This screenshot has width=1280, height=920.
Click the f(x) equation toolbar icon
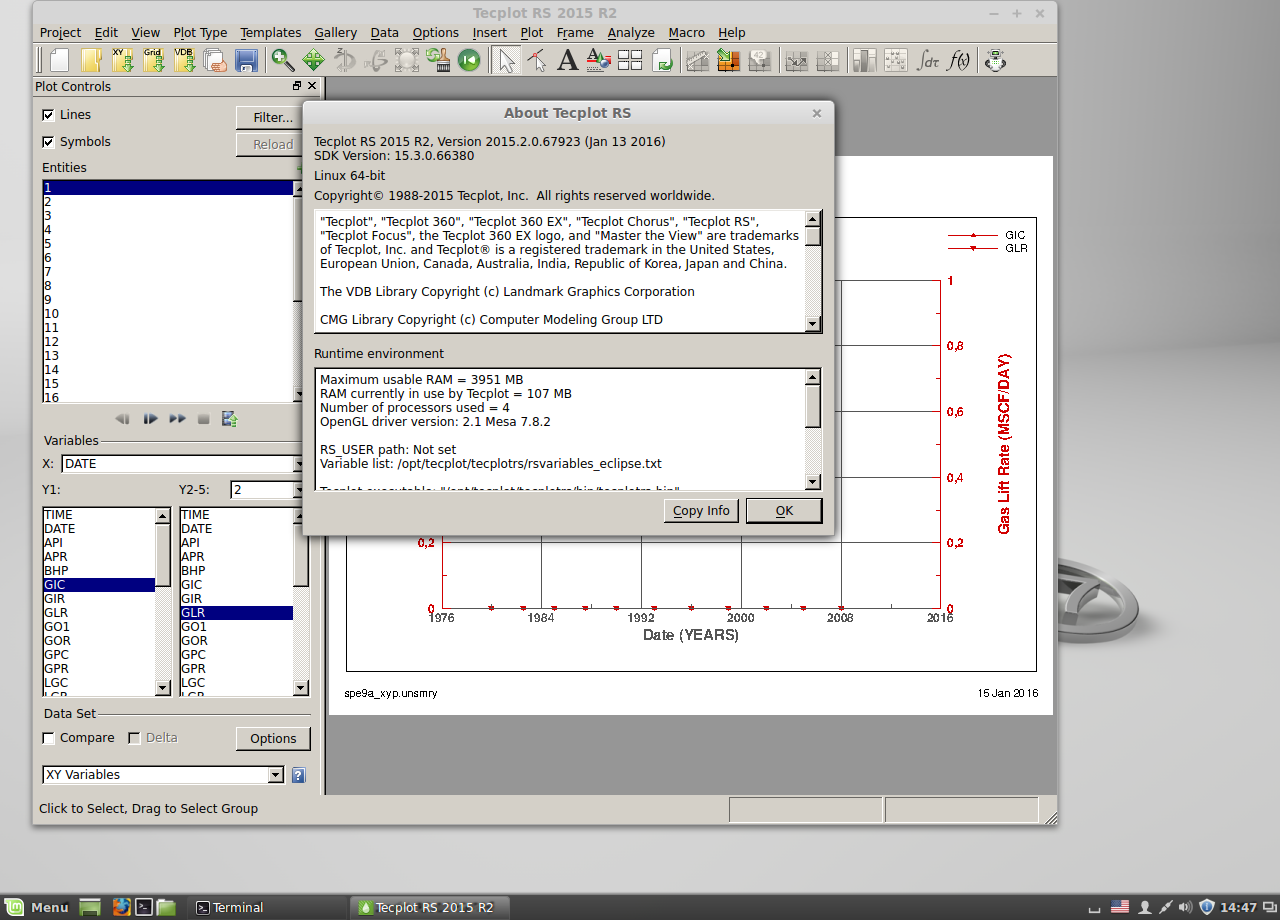pyautogui.click(x=959, y=60)
